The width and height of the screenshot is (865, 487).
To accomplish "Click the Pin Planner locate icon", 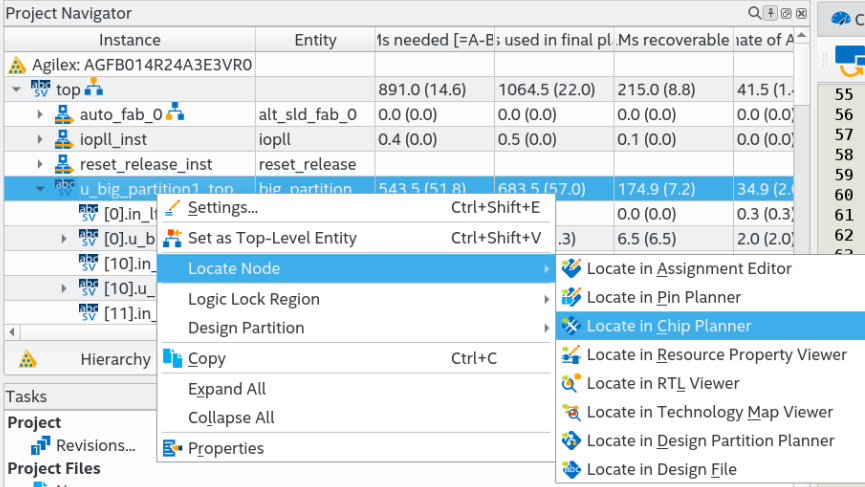I will coord(571,297).
